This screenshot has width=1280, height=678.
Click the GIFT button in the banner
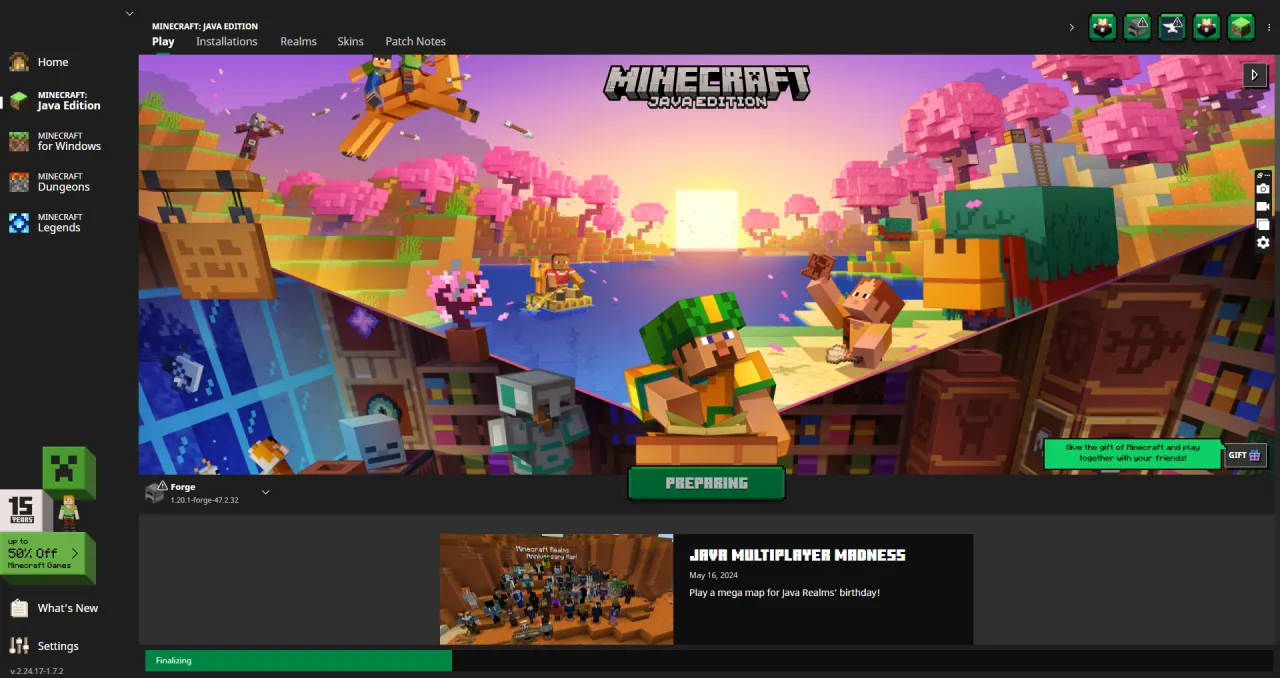[1245, 455]
